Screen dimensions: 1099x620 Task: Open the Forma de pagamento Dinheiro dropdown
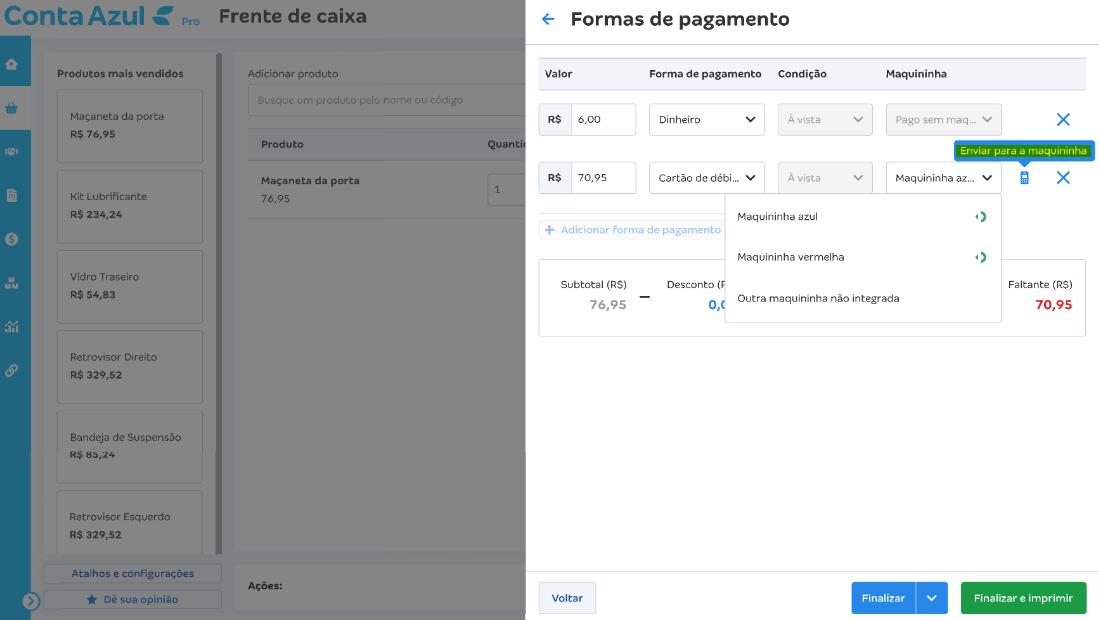(x=706, y=119)
